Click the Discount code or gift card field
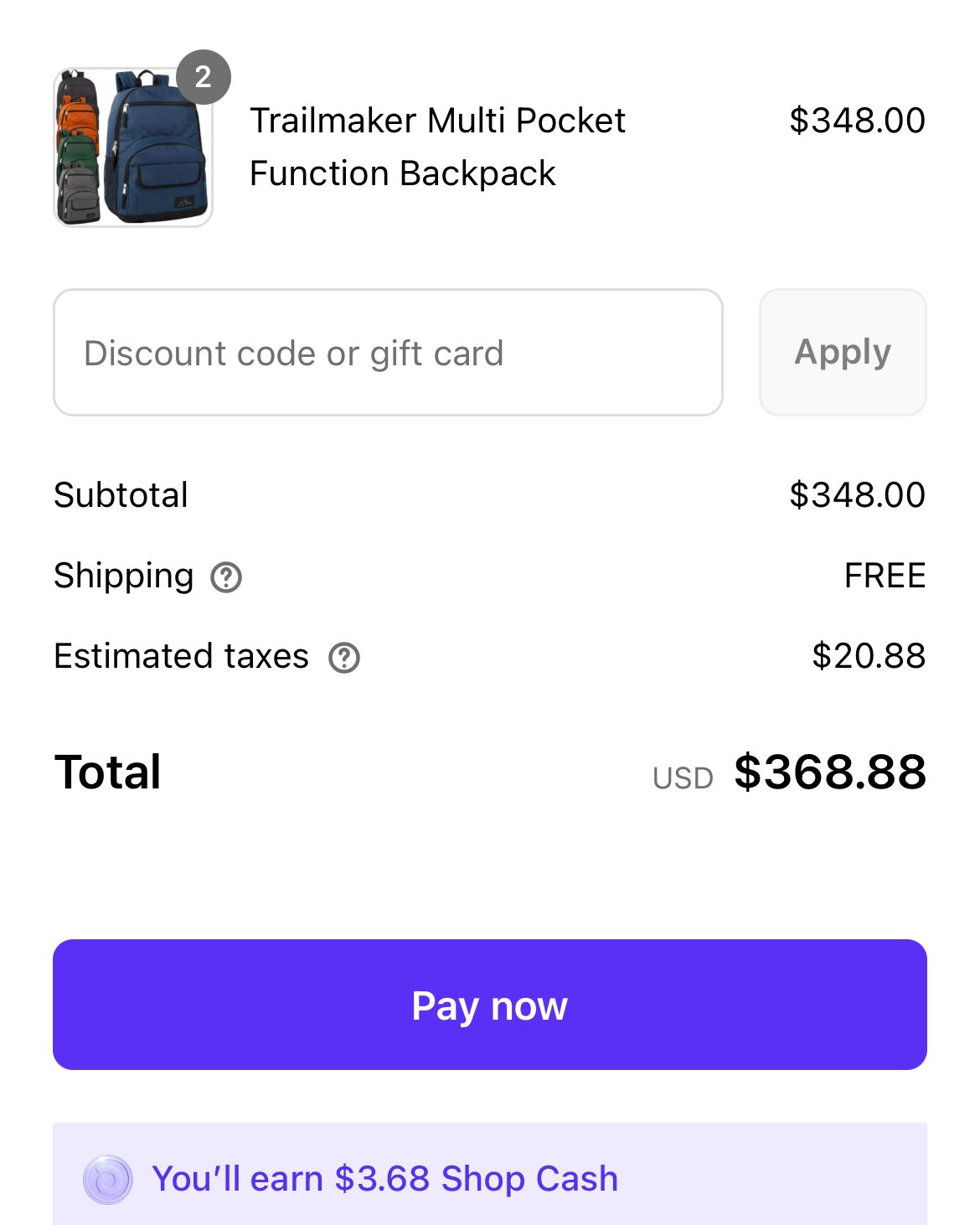 (388, 353)
